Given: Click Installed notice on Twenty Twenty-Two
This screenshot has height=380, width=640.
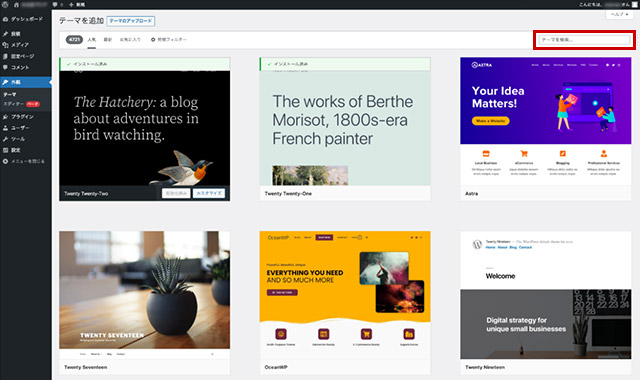Looking at the screenshot, I should [144, 64].
